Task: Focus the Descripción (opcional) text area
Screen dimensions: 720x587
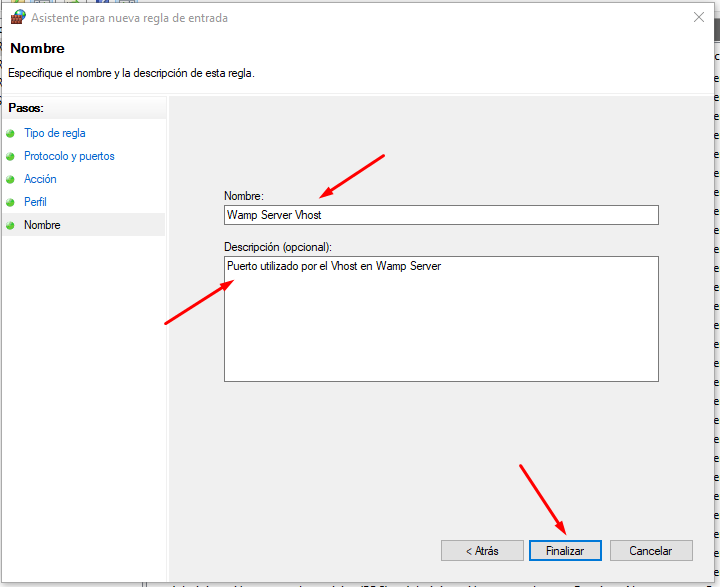Action: pyautogui.click(x=441, y=318)
